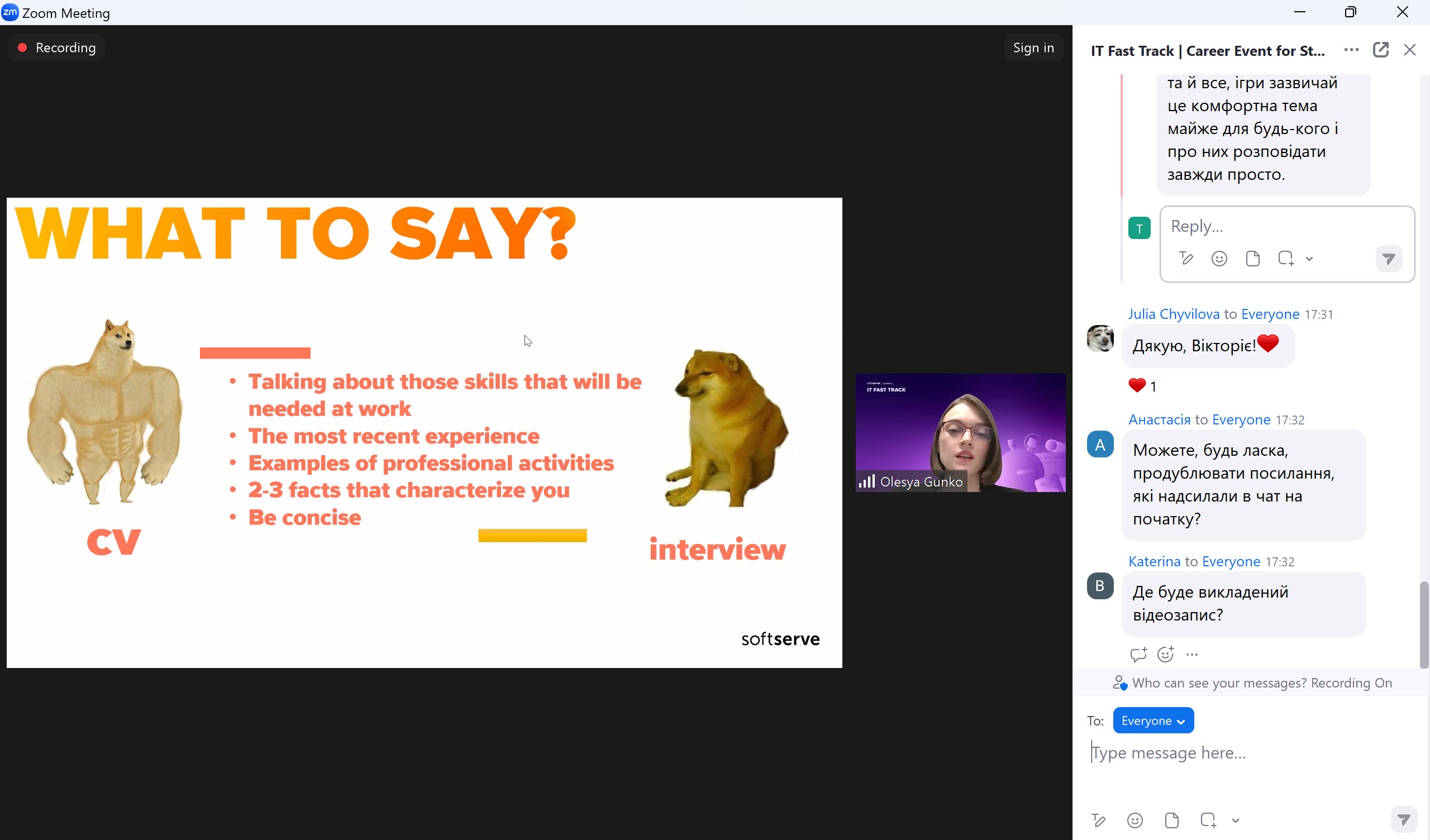Click the Zoom app icon in title bar
Image resolution: width=1430 pixels, height=840 pixels.
(10, 12)
